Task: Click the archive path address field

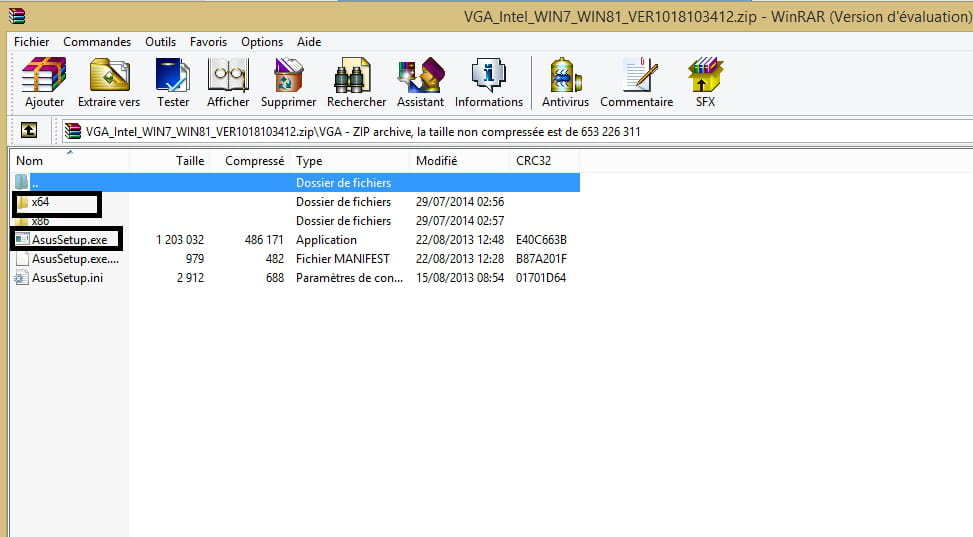Action: pyautogui.click(x=518, y=131)
